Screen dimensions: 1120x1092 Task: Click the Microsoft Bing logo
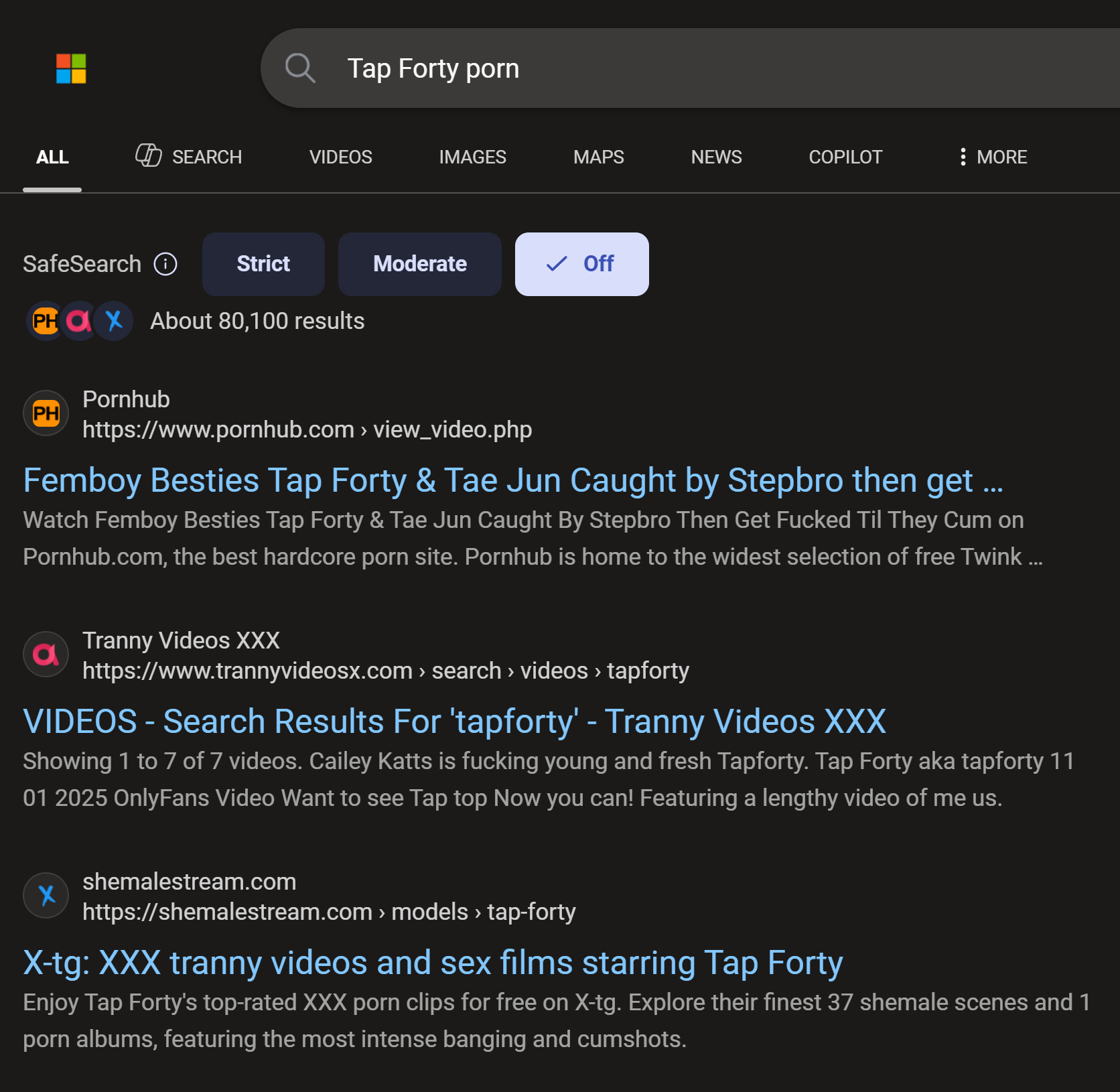[x=71, y=68]
